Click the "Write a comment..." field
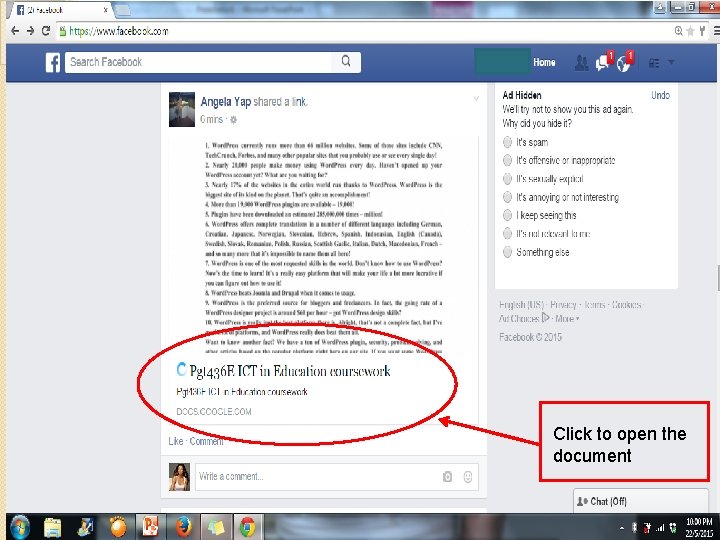 click(337, 477)
